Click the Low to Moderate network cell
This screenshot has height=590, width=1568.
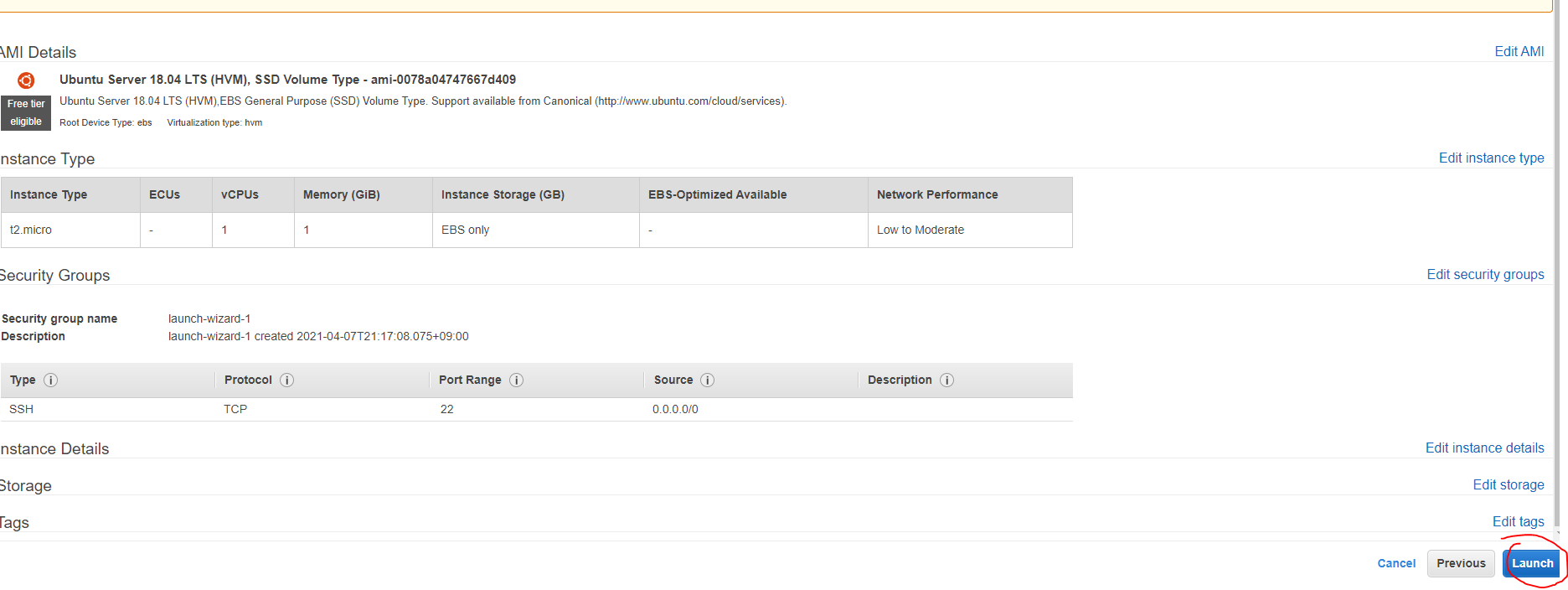tap(970, 230)
